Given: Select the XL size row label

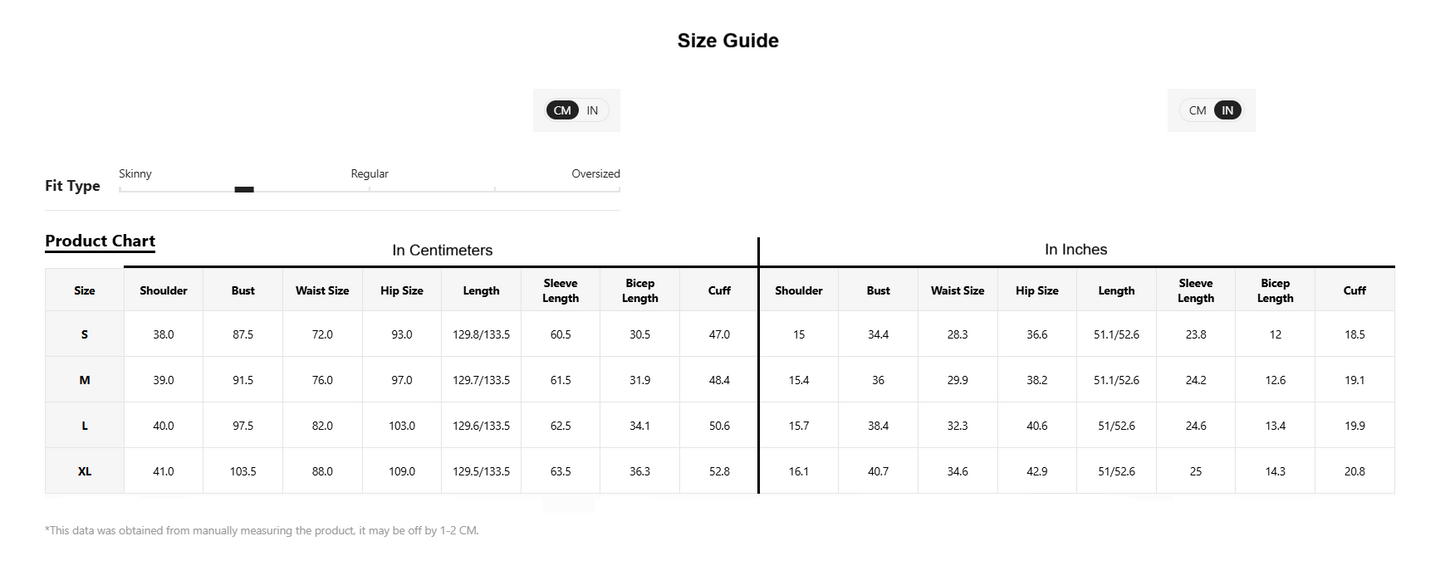Looking at the screenshot, I should coord(85,471).
